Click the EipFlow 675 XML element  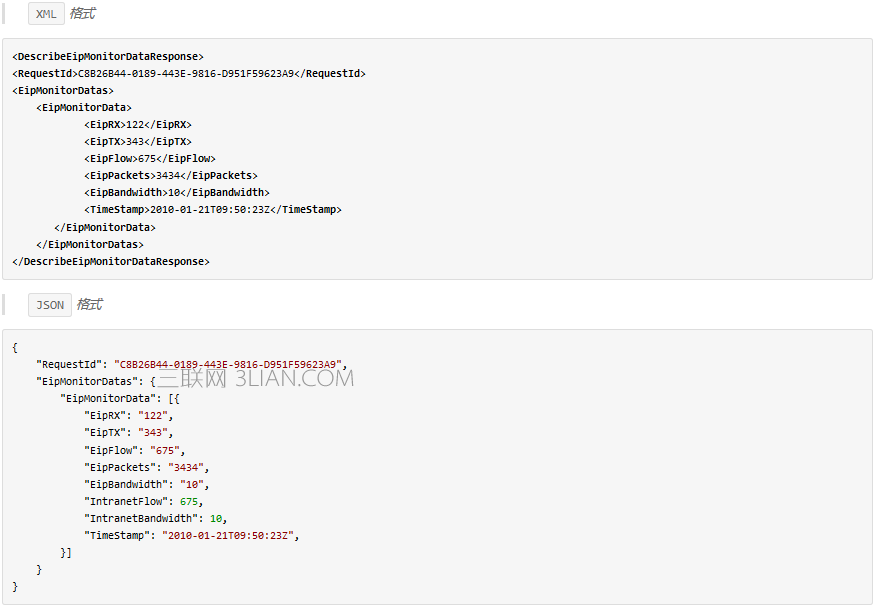tap(149, 159)
